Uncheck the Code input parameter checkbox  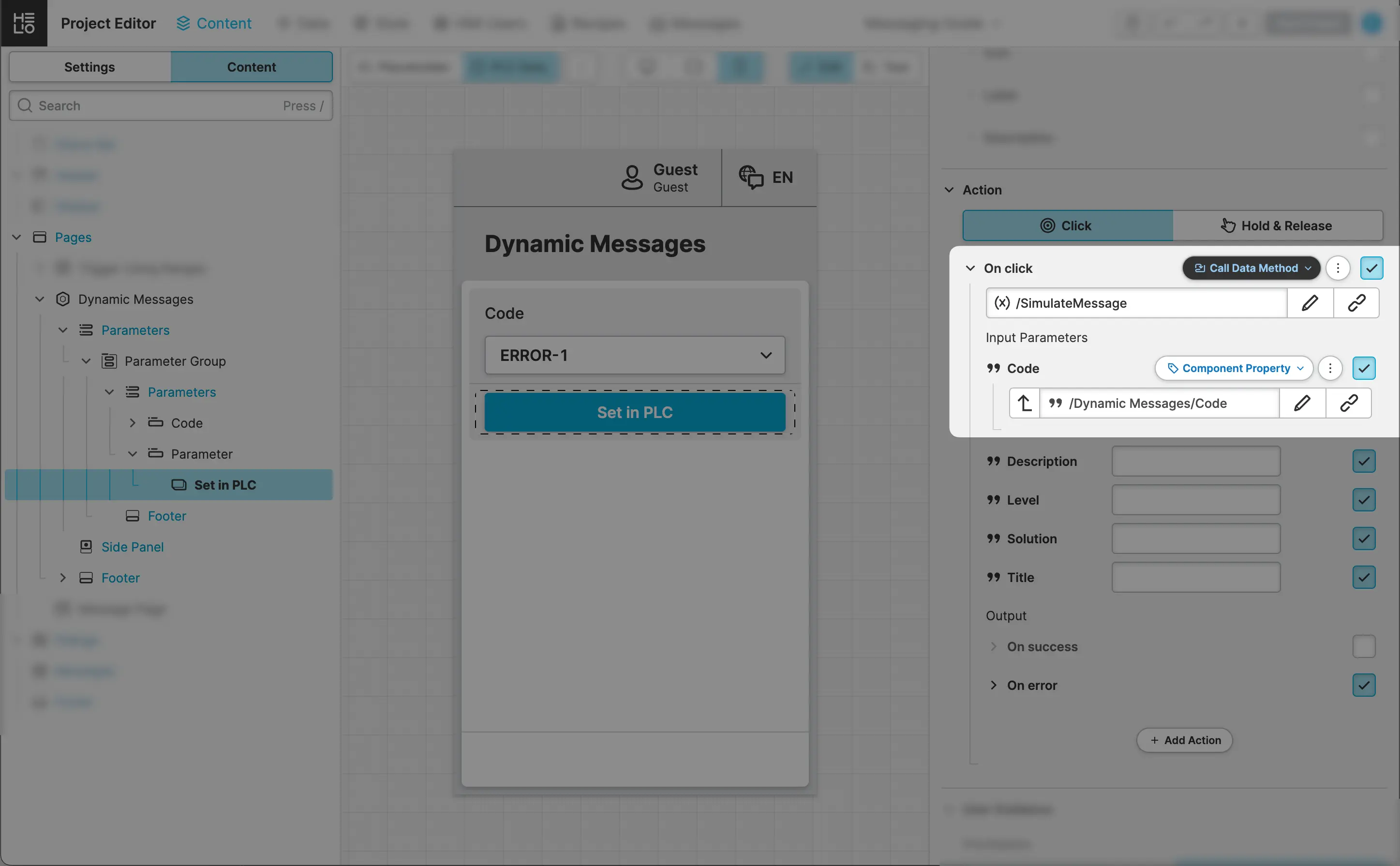pyautogui.click(x=1363, y=368)
